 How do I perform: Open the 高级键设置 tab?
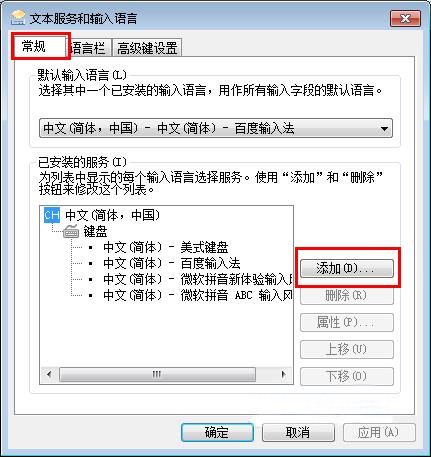[x=147, y=48]
